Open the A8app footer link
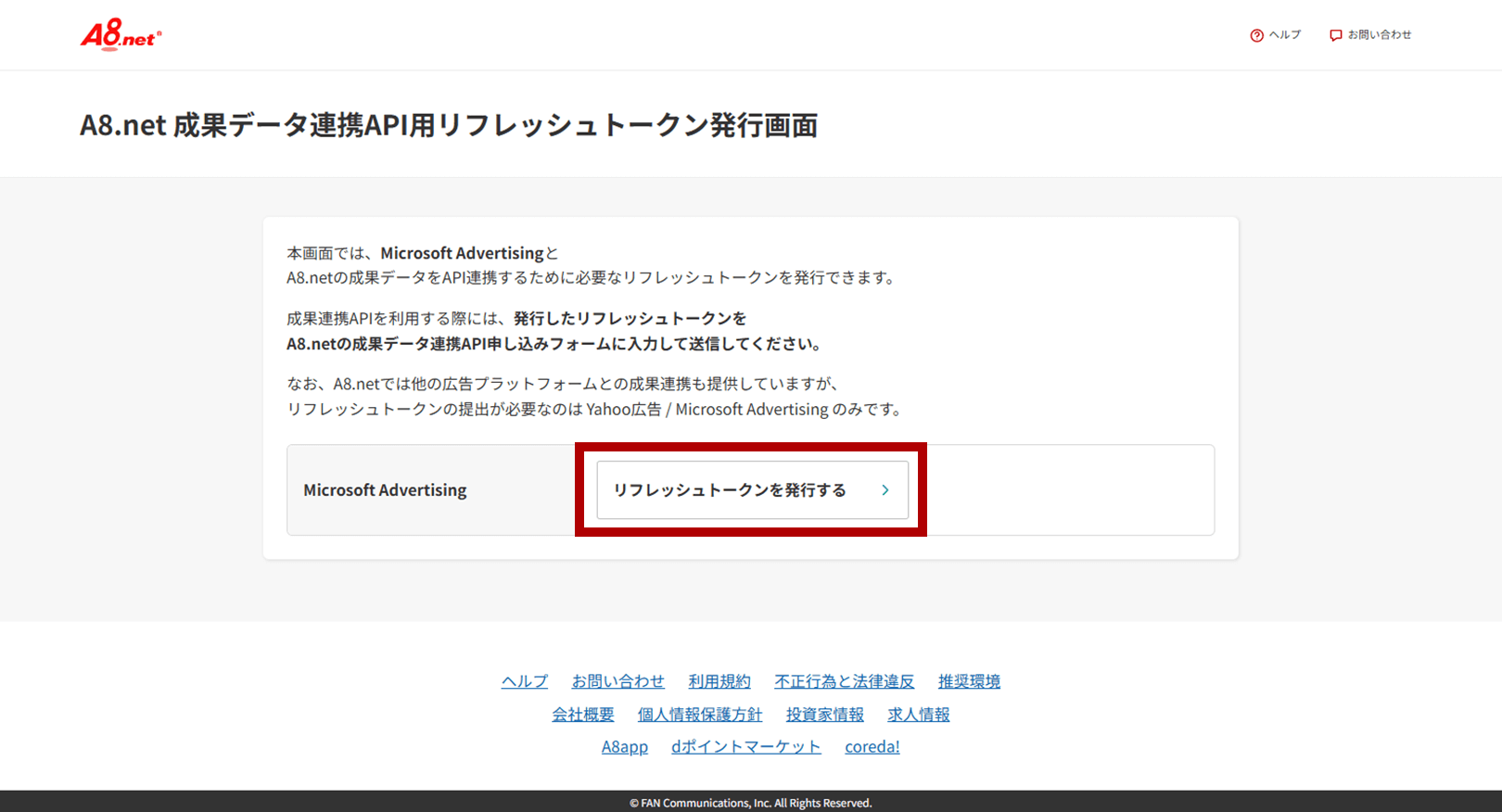The image size is (1502, 812). point(625,746)
